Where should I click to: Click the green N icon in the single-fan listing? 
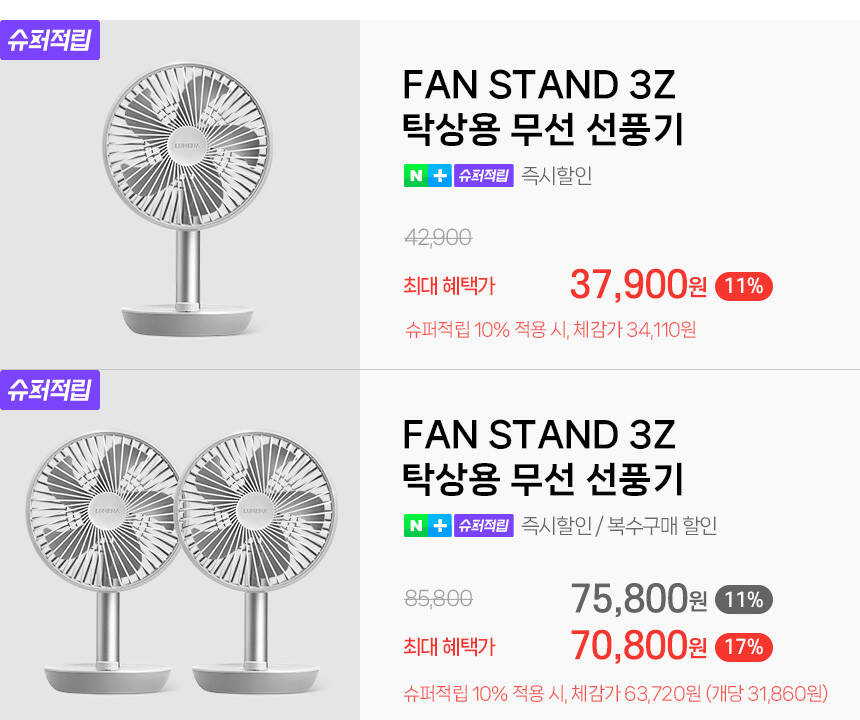(x=415, y=176)
